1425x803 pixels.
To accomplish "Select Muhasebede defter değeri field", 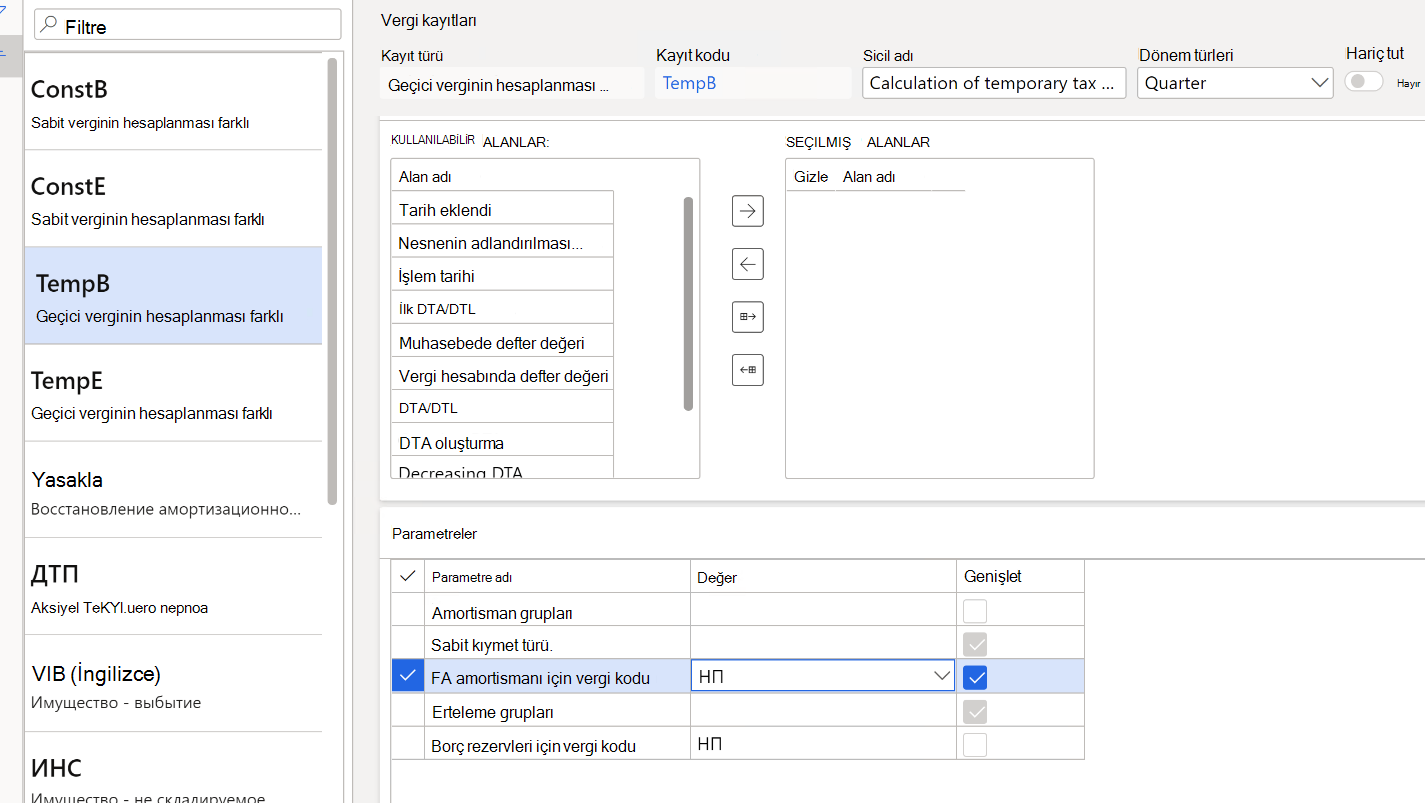I will click(x=502, y=342).
